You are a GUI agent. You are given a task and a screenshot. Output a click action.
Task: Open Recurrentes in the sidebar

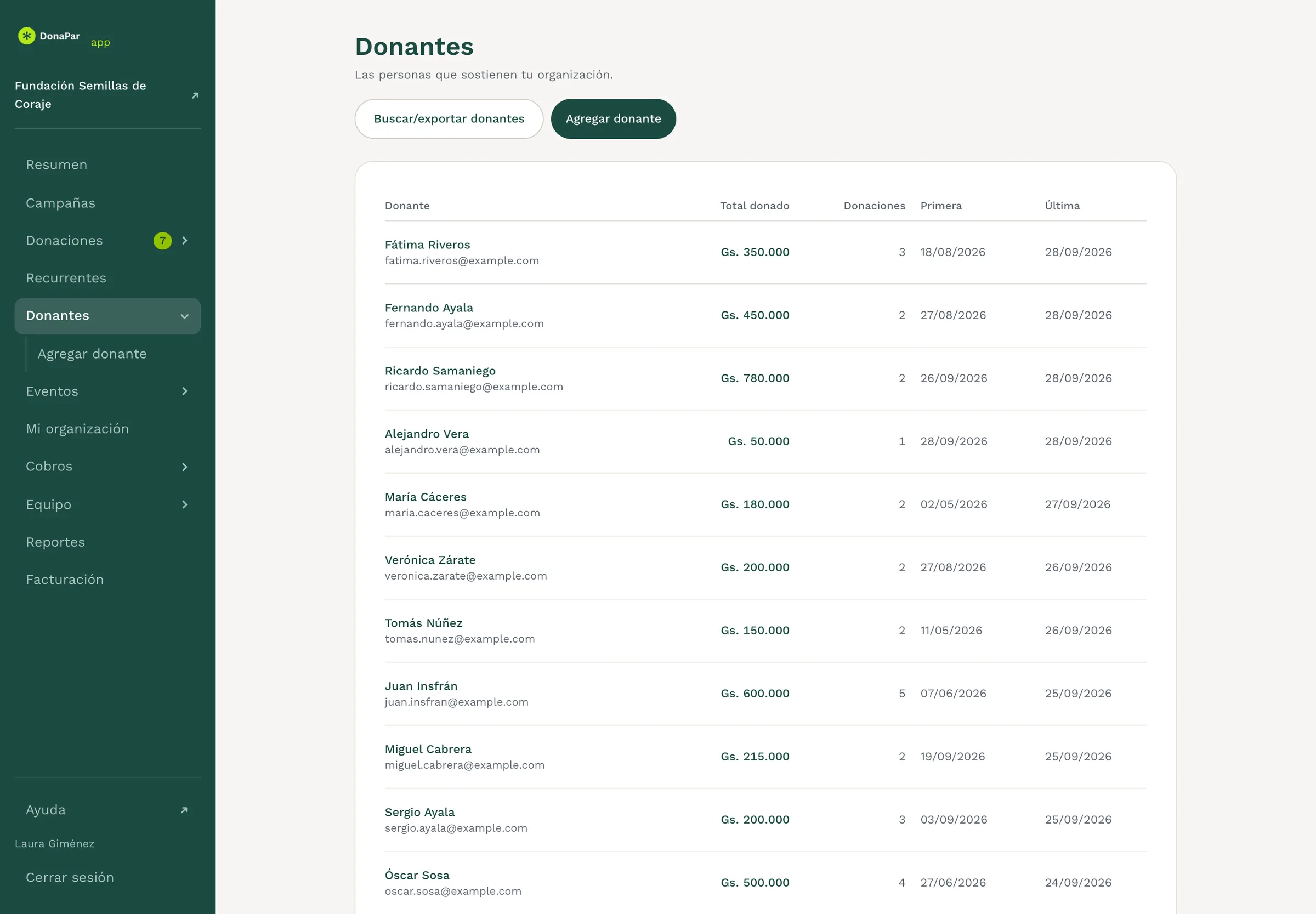107,278
